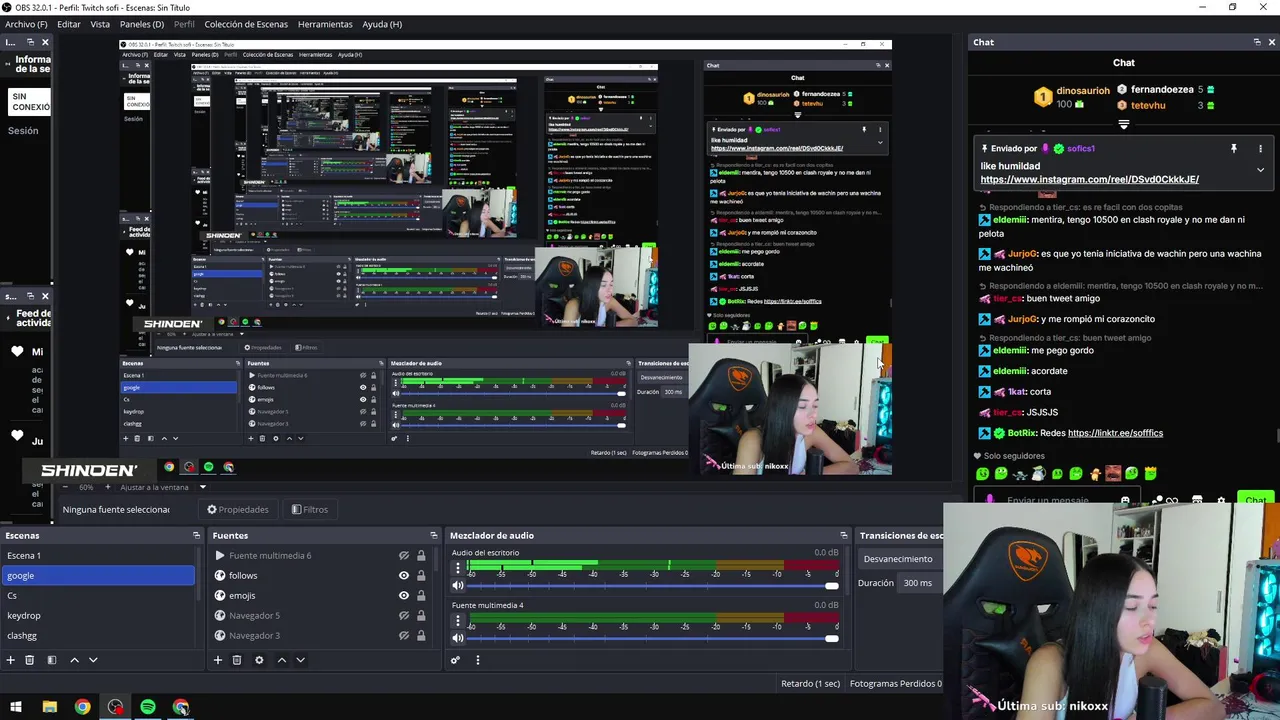Move the source down with Fuentes down arrow
The height and width of the screenshot is (720, 1280).
(300, 660)
